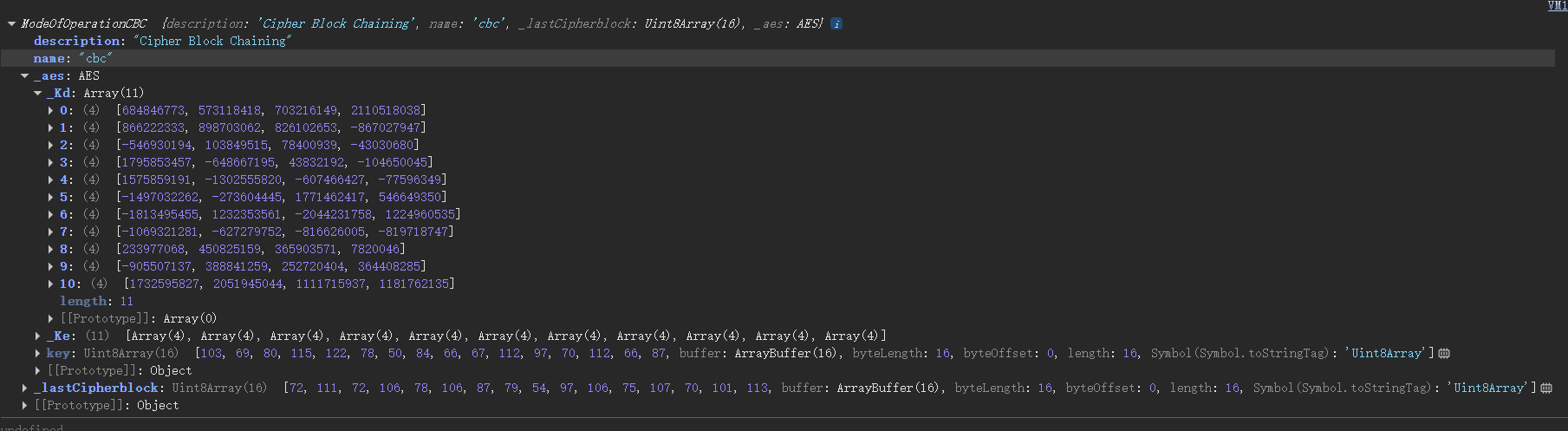Expand _Kd row 7 array
The width and height of the screenshot is (1568, 431).
51,232
